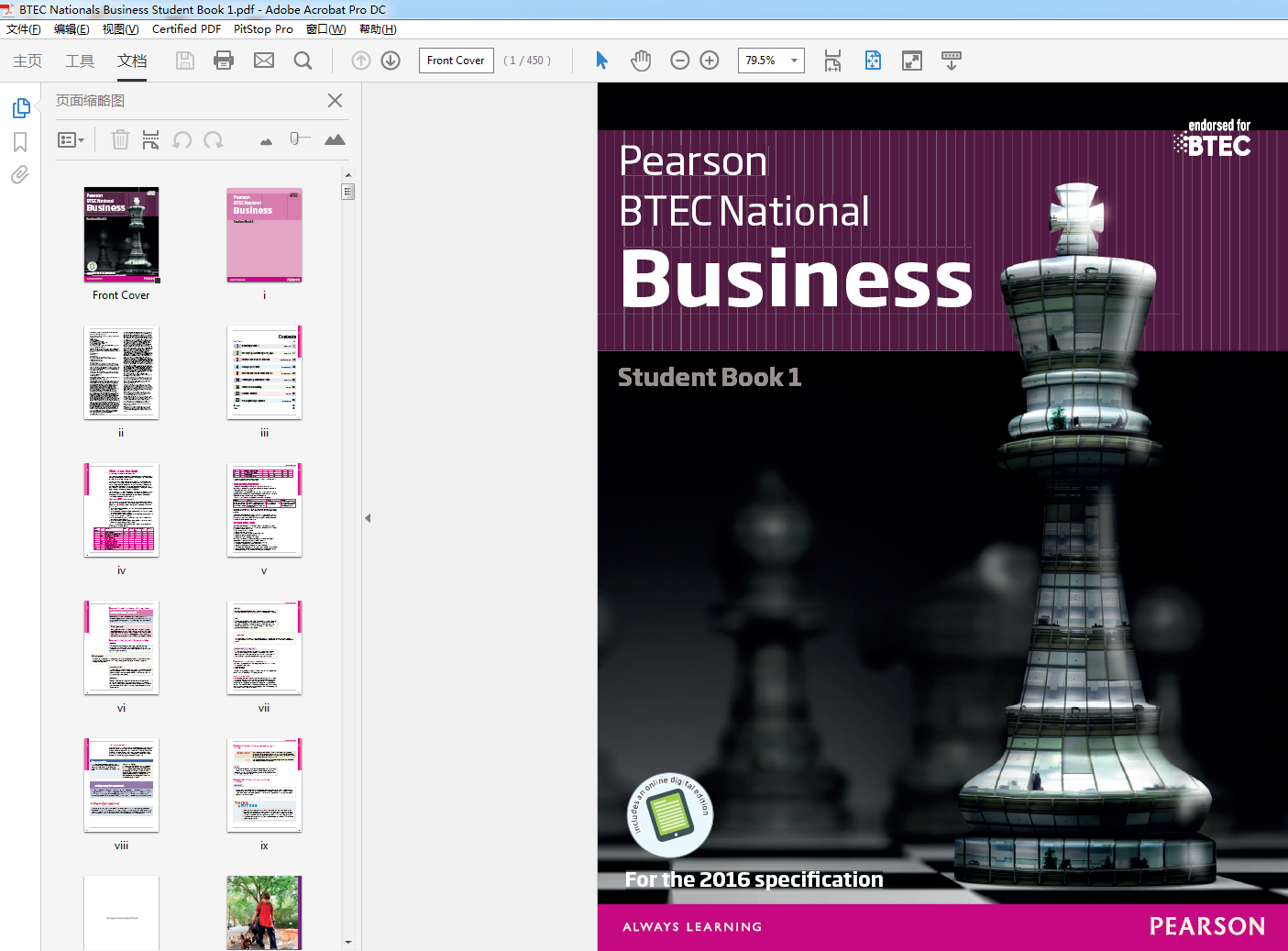Open PitStop Pro menu
This screenshot has height=951, width=1288.
click(263, 29)
